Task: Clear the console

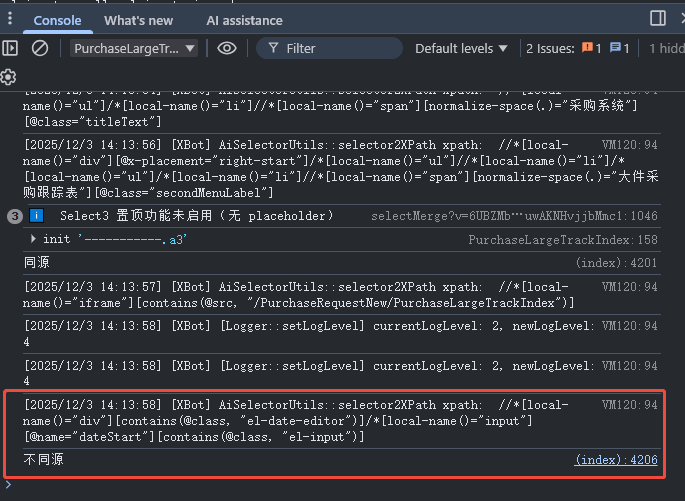Action: tap(40, 48)
